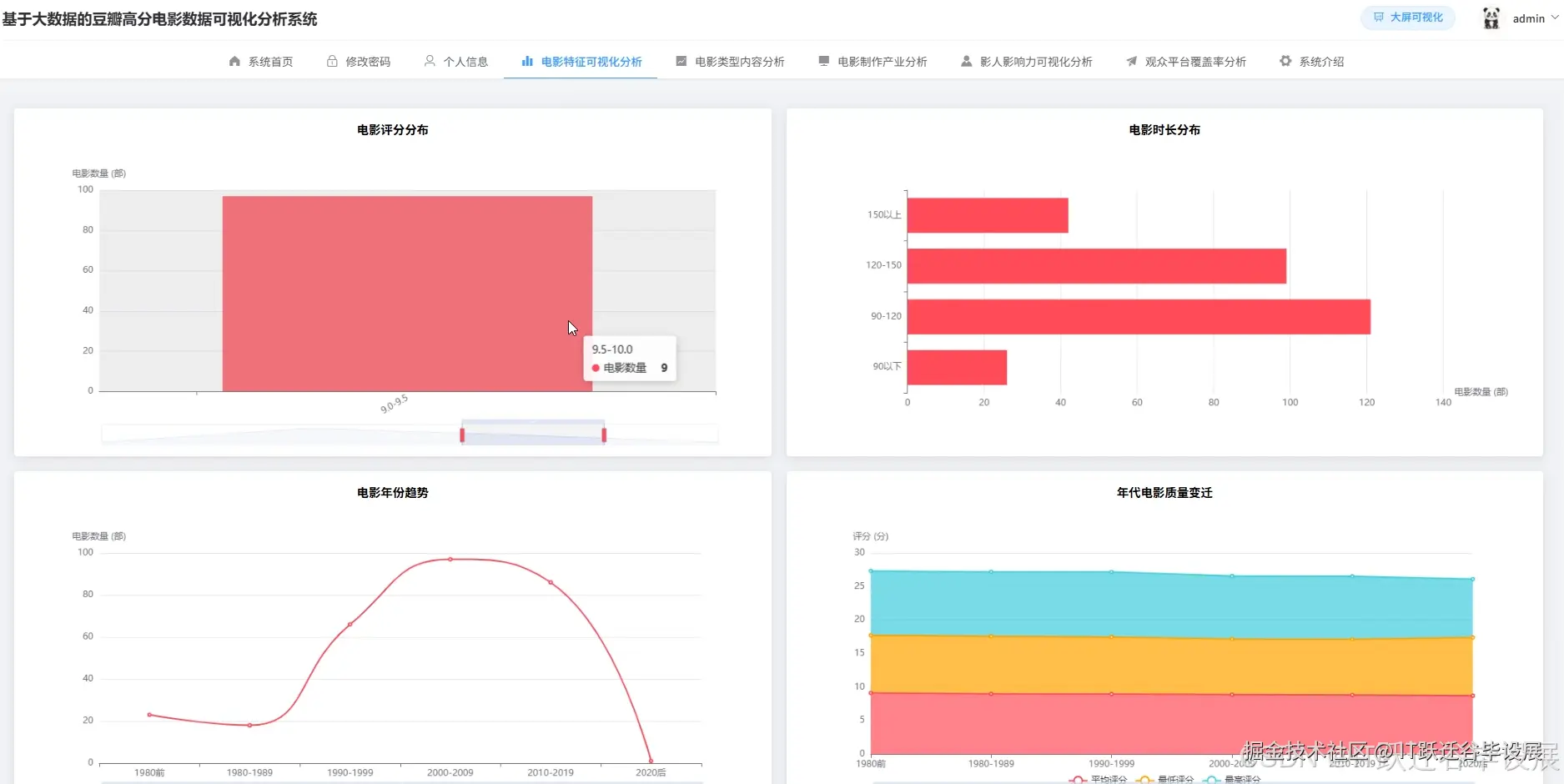
Task: Select the 电影特征可视化分析 tab
Action: 581,62
